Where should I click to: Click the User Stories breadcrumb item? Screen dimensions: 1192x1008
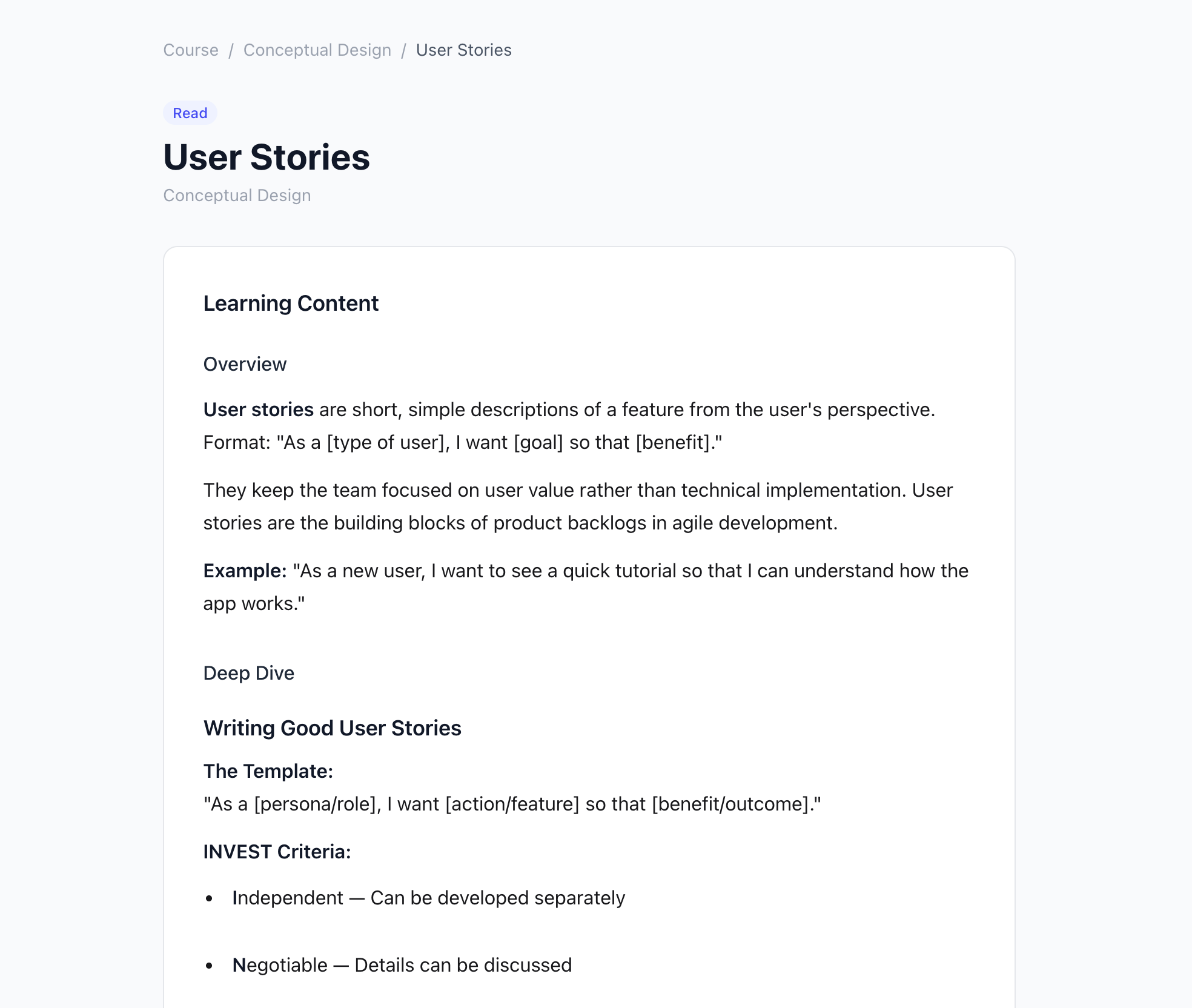463,50
